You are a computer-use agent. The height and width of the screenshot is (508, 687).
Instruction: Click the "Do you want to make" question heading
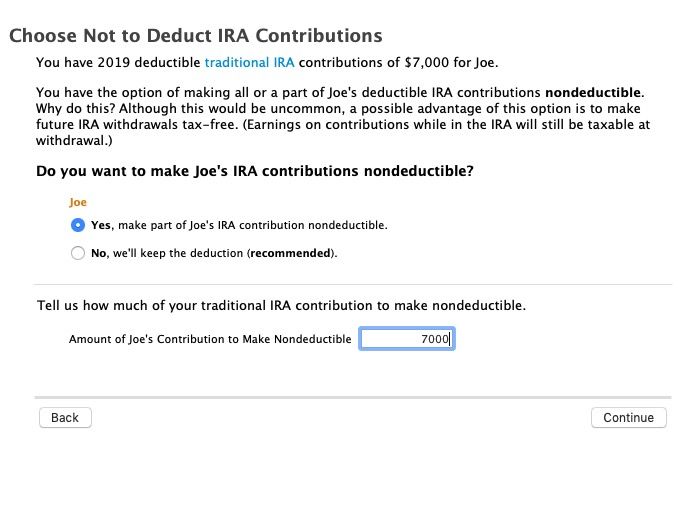(x=255, y=171)
